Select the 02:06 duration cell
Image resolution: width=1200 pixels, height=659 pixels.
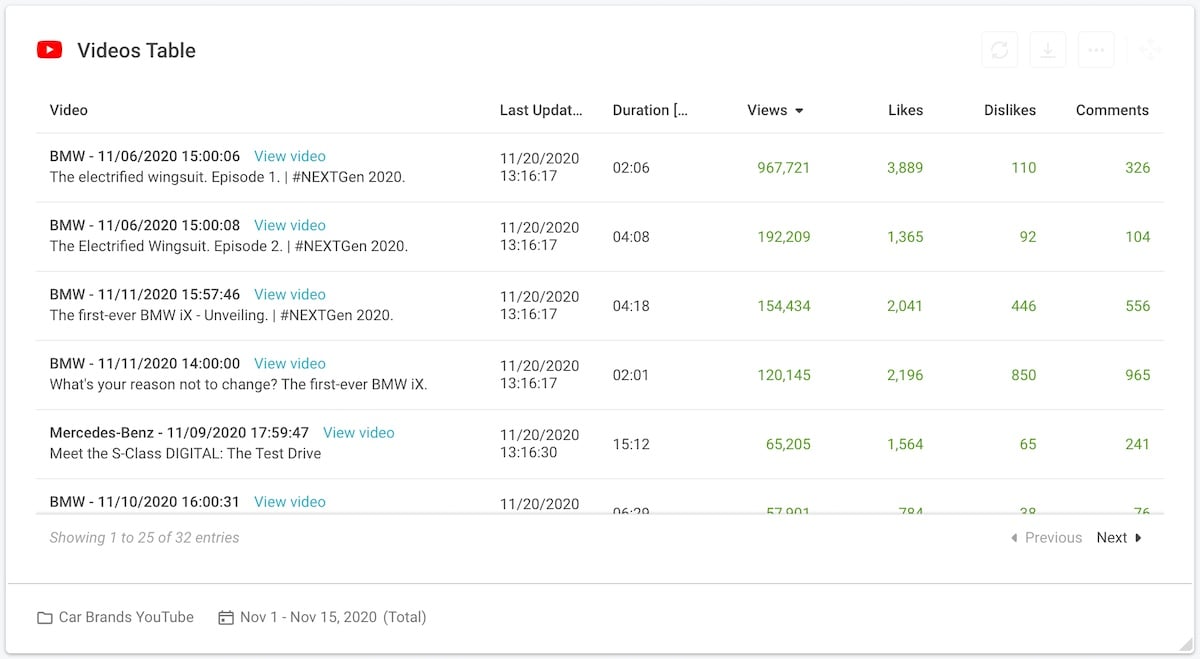pos(631,167)
